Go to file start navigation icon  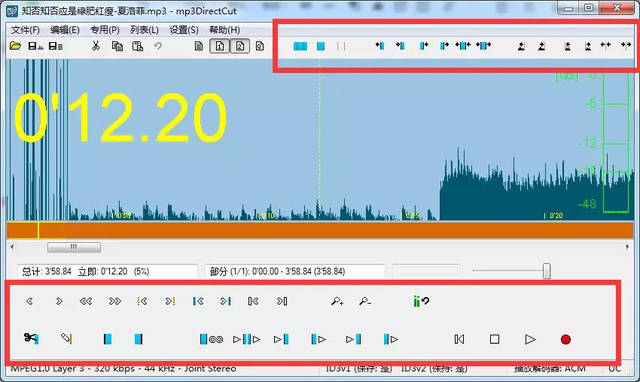point(253,301)
